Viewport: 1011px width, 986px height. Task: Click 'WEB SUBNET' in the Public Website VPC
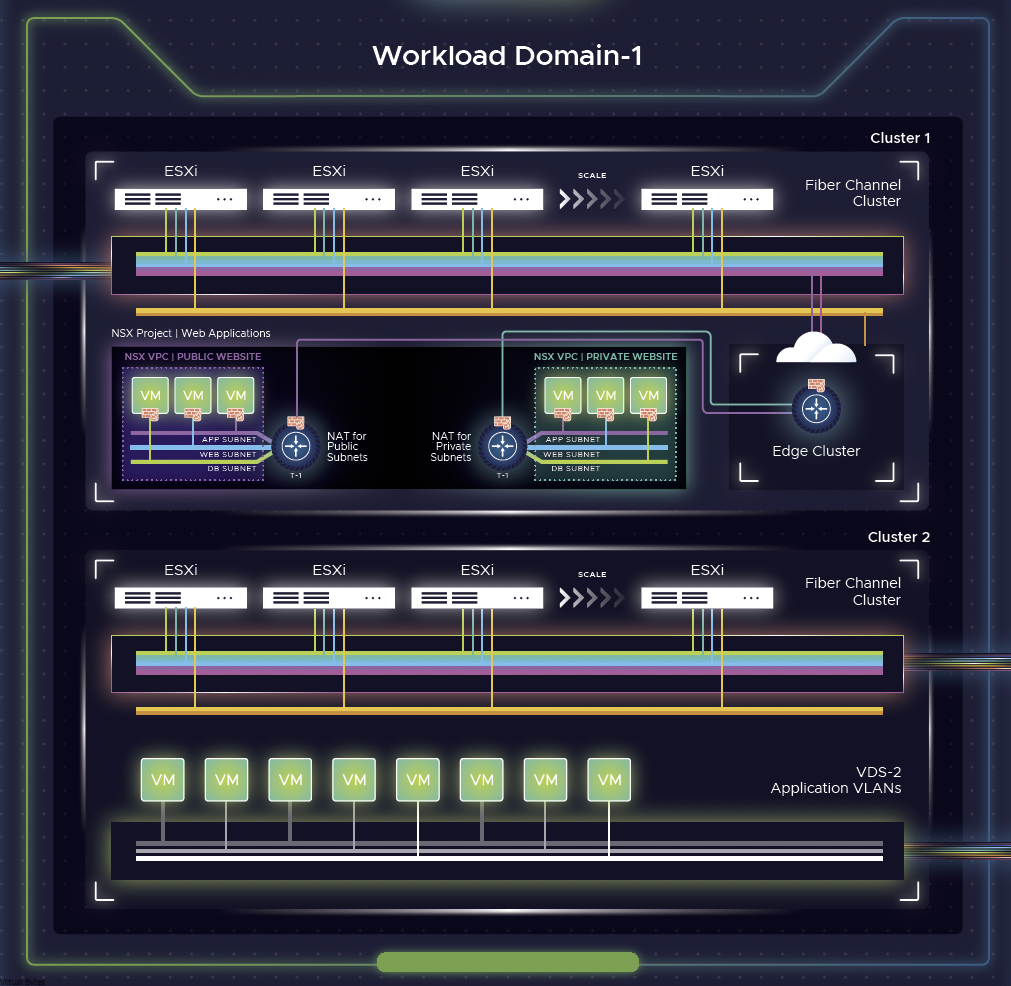point(228,454)
